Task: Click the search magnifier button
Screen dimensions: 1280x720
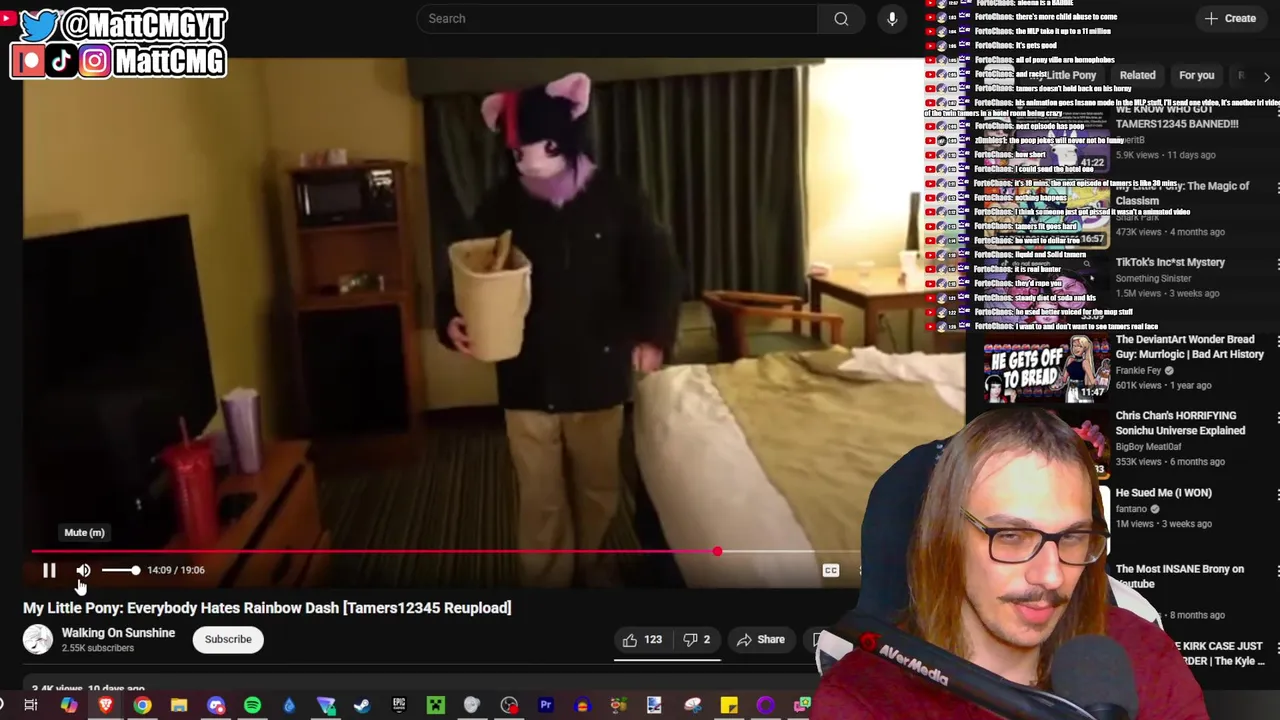Action: pyautogui.click(x=841, y=18)
